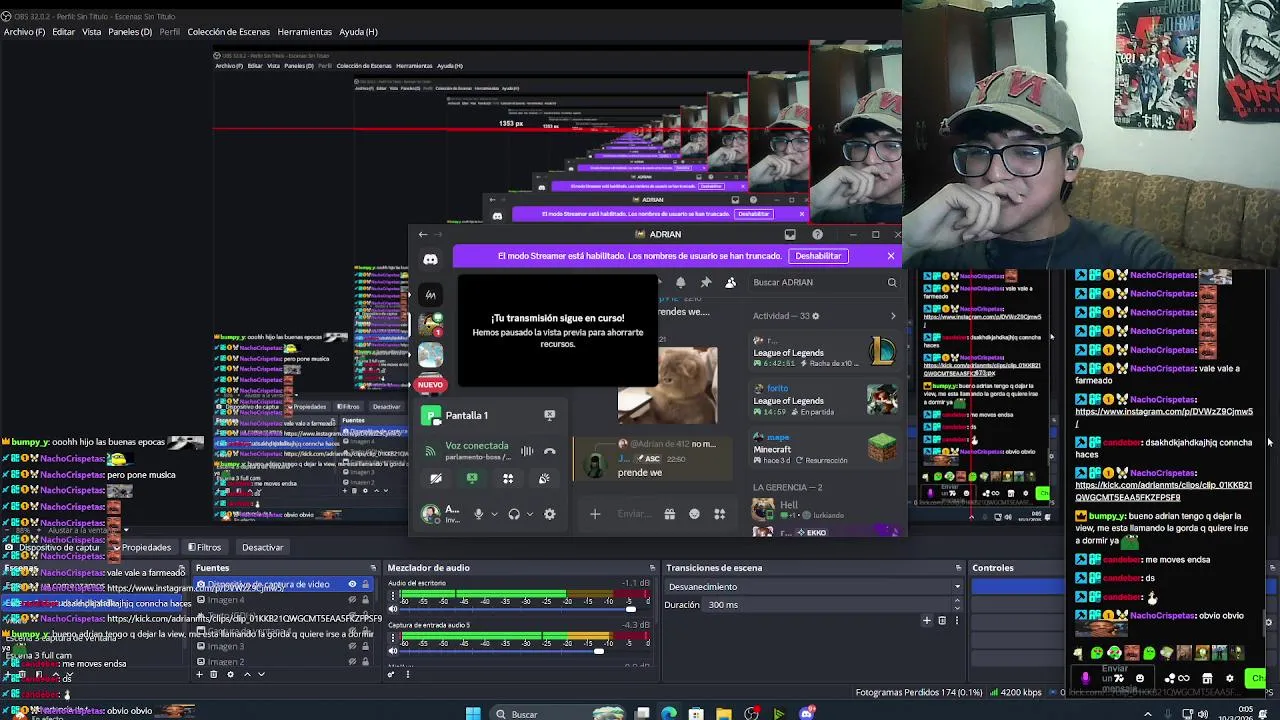Screen dimensions: 1280x720
Task: Lock the Dispositivo de captura de video source
Action: coord(365,584)
